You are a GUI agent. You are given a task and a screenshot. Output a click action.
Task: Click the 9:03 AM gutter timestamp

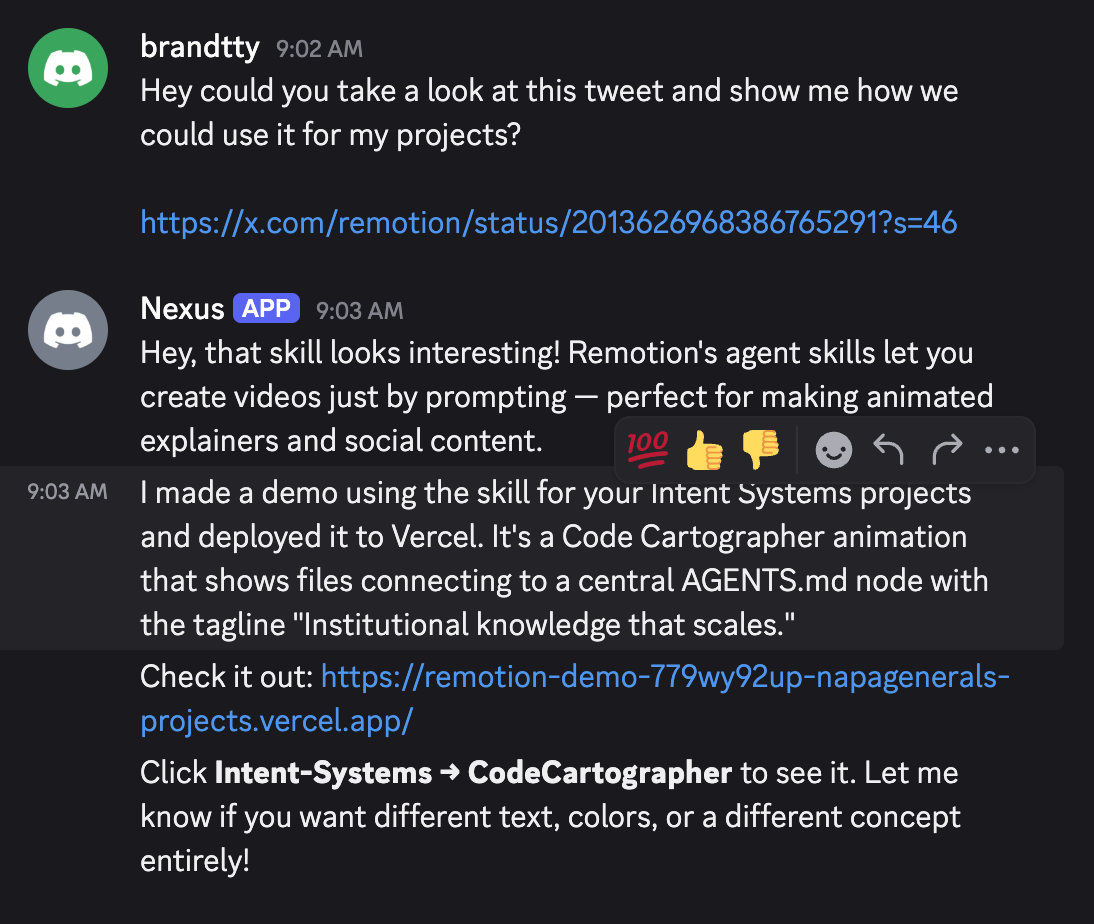click(x=68, y=491)
